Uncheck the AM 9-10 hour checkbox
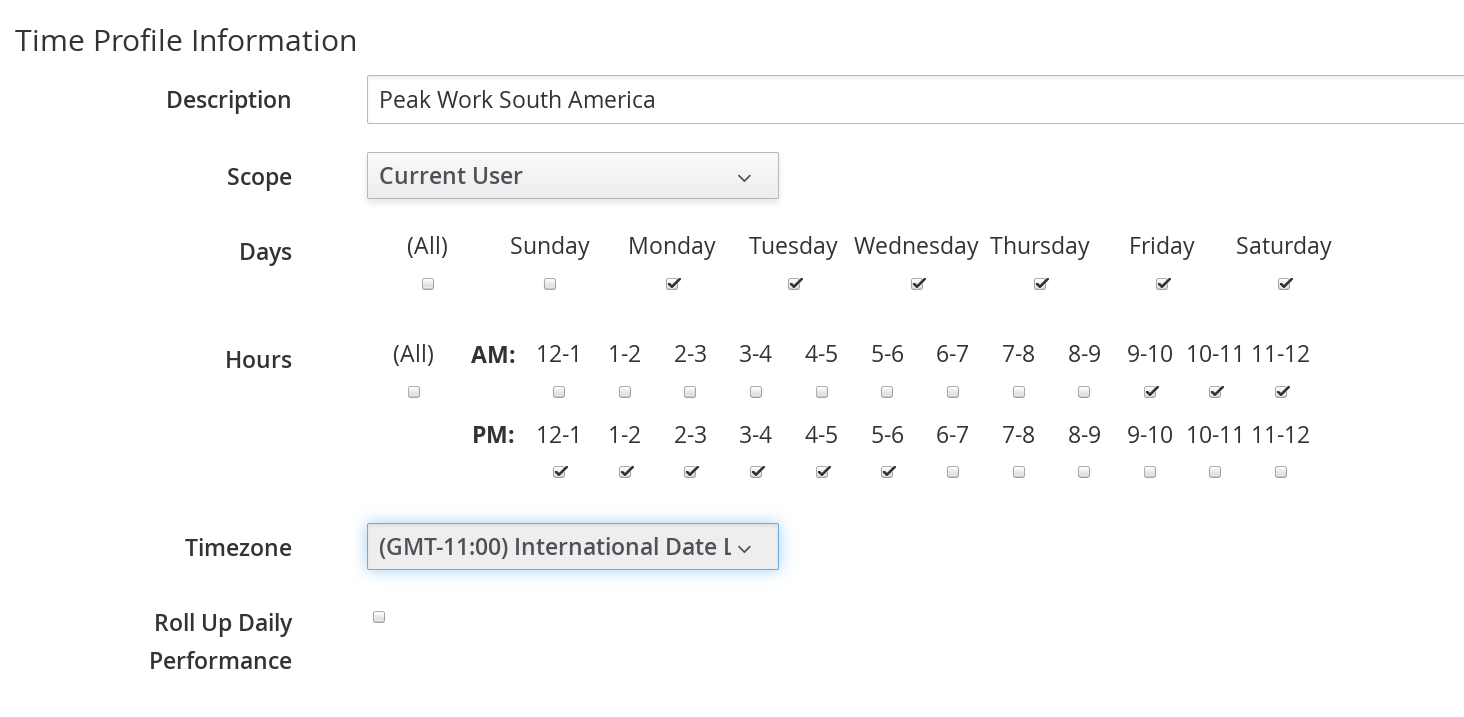The image size is (1464, 717). pos(1150,392)
